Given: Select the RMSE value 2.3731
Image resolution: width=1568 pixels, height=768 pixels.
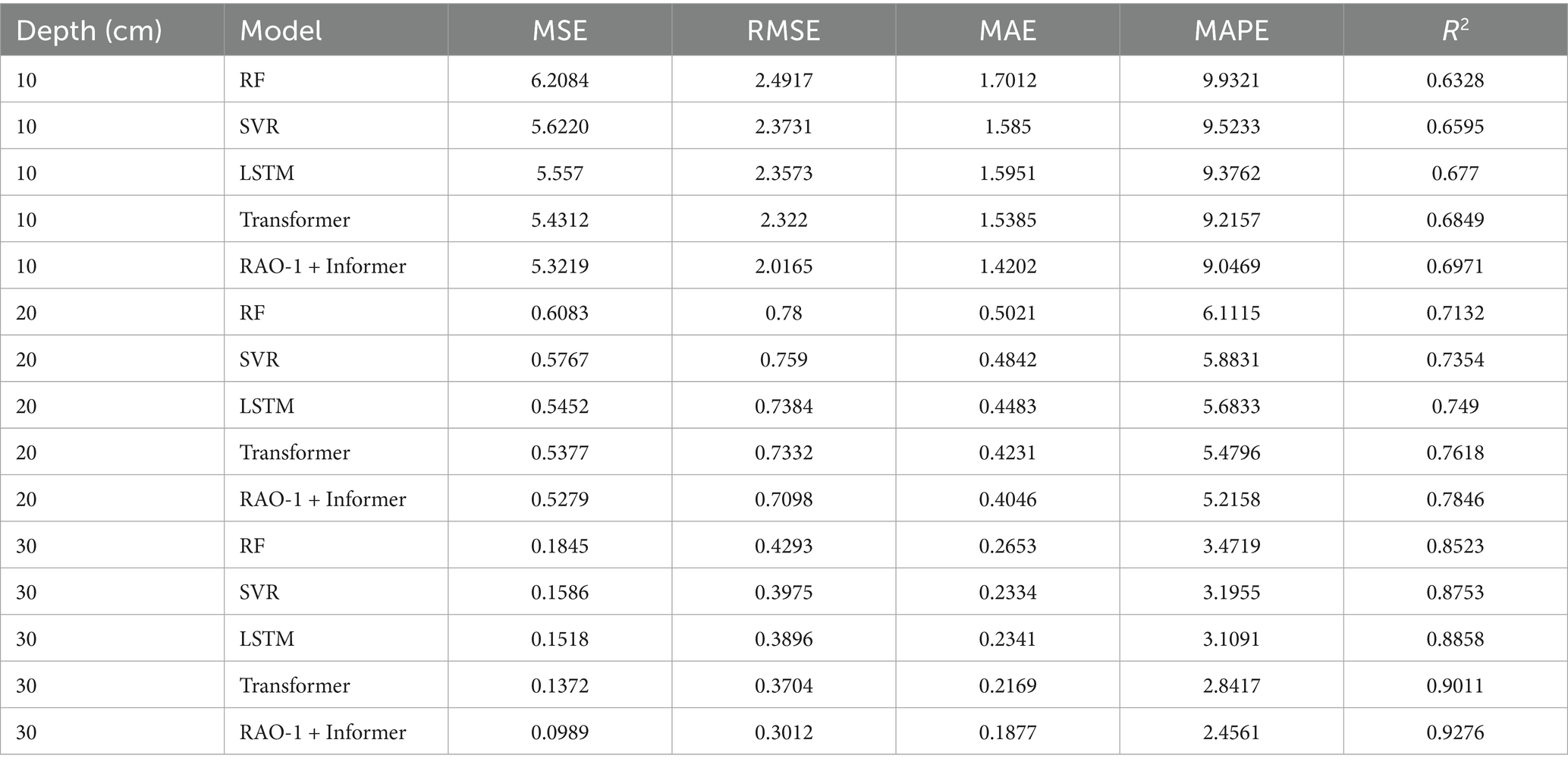Looking at the screenshot, I should click(x=784, y=126).
